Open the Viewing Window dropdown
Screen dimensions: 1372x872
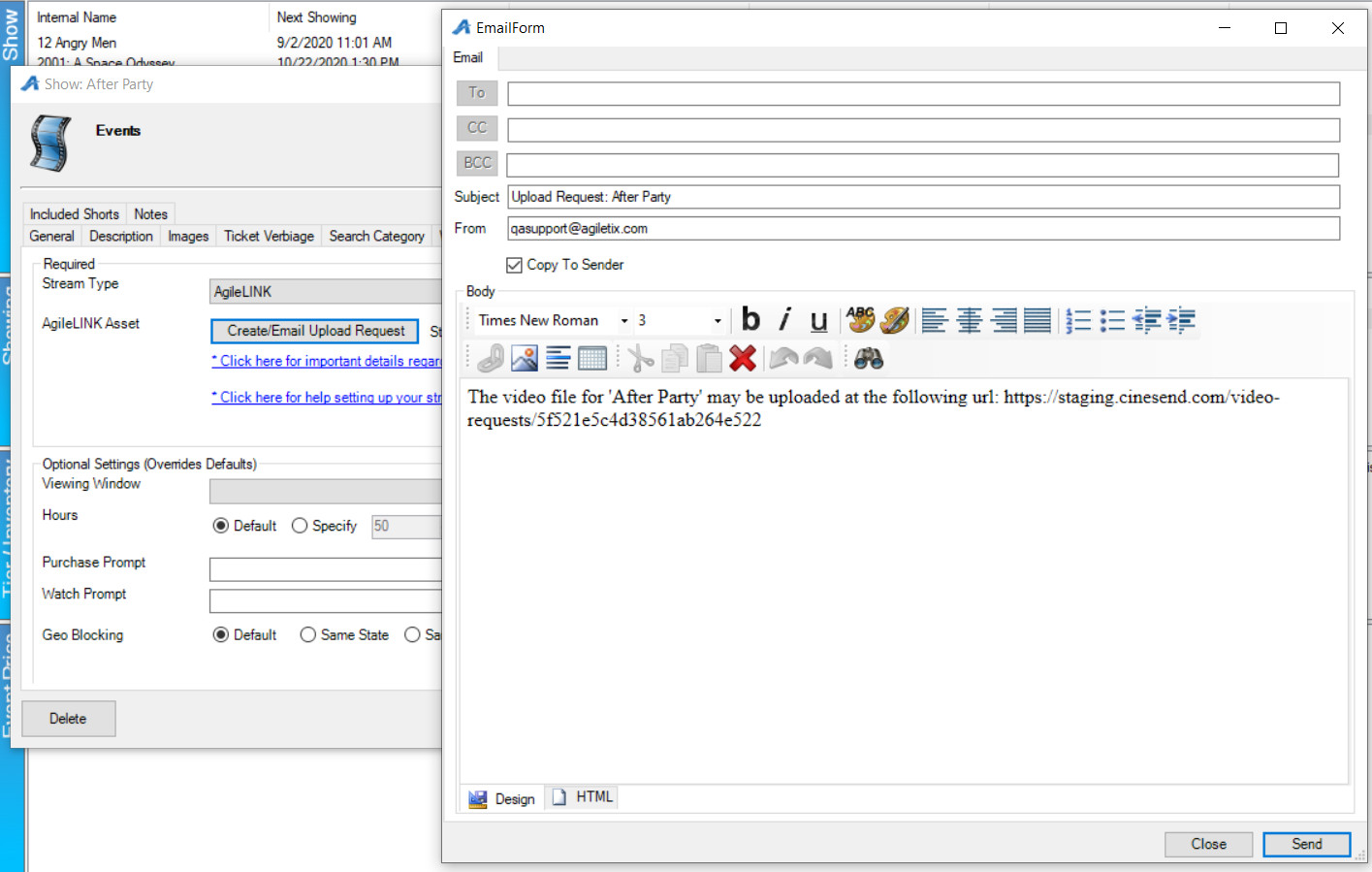(326, 491)
